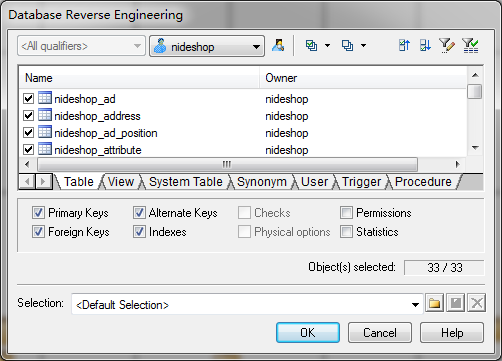This screenshot has width=502, height=361.
Task: Toggle the Alternate Keys checkbox
Action: [x=139, y=212]
